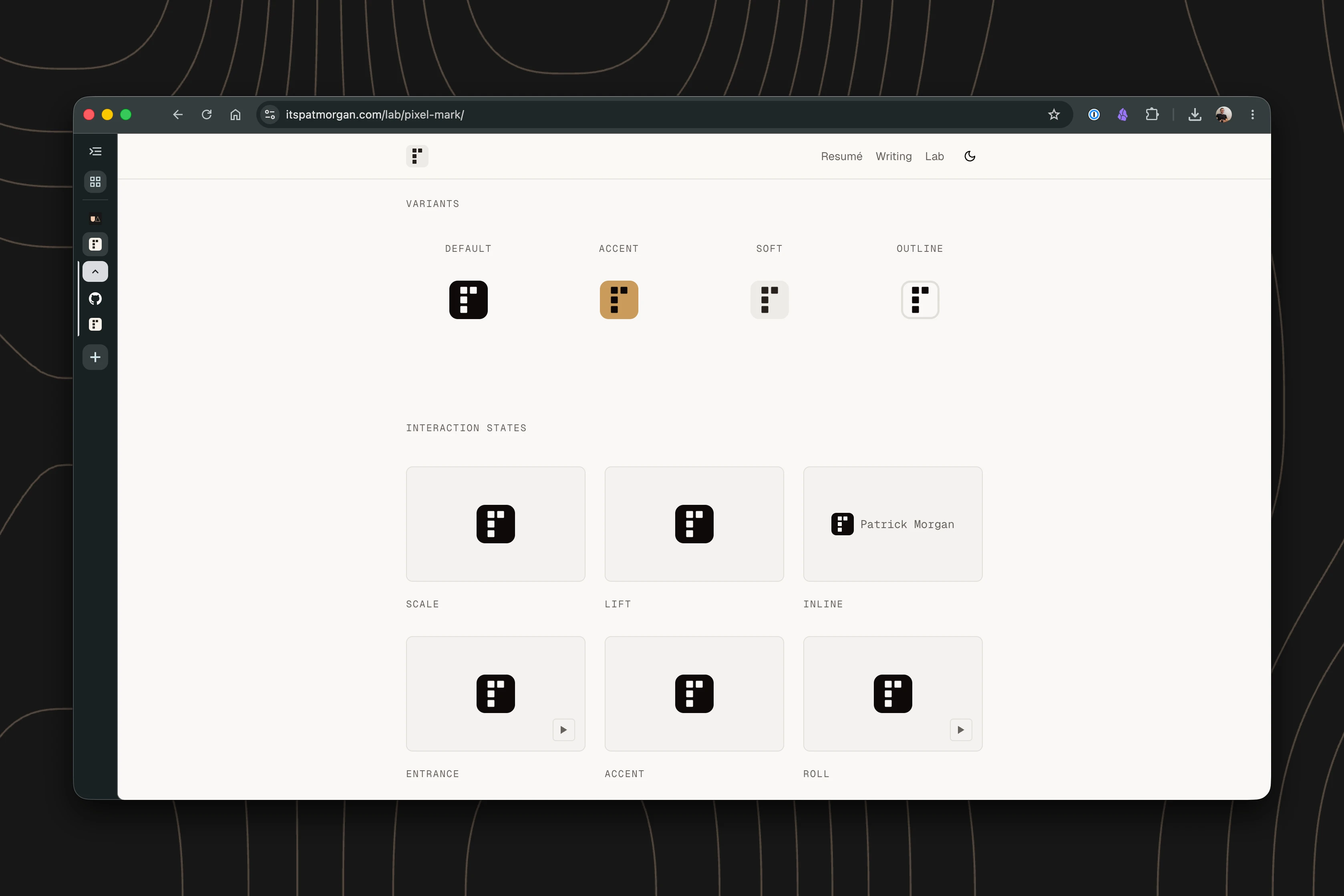Select the Soft gray logo variant
The height and width of the screenshot is (896, 1344).
[769, 299]
